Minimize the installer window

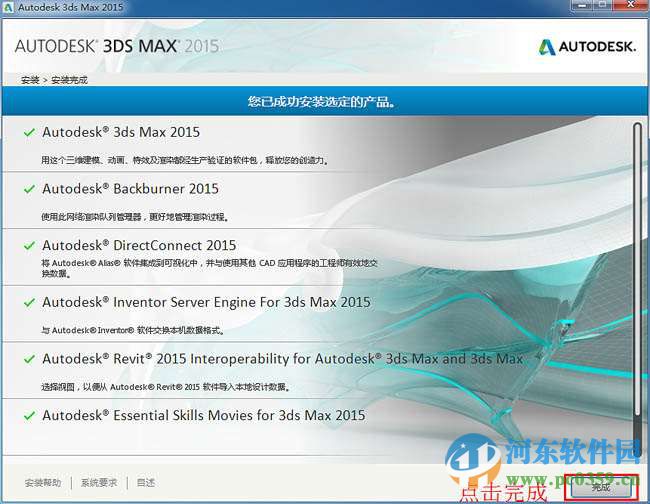(583, 5)
